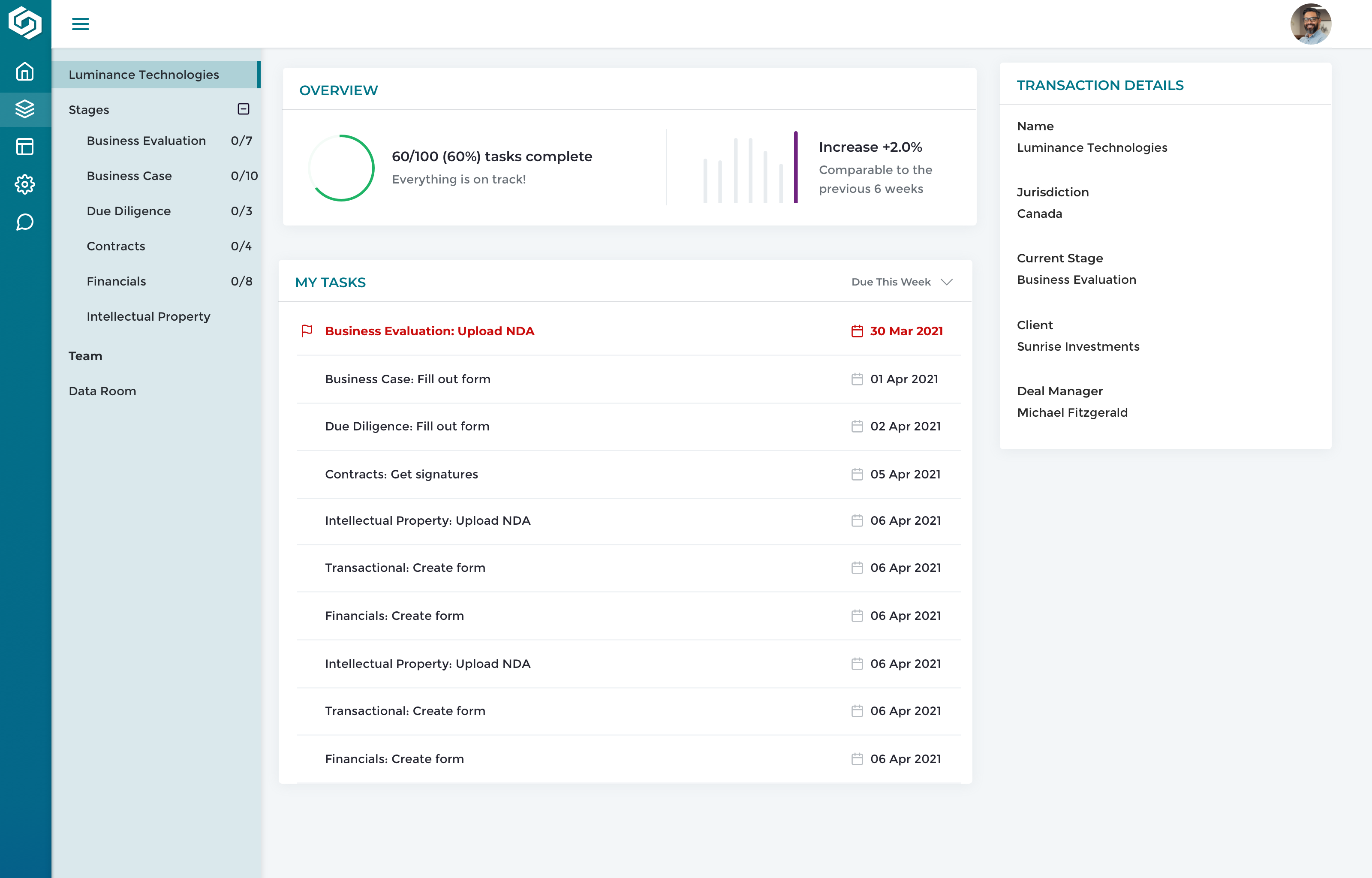Open the user profile avatar

(1310, 24)
